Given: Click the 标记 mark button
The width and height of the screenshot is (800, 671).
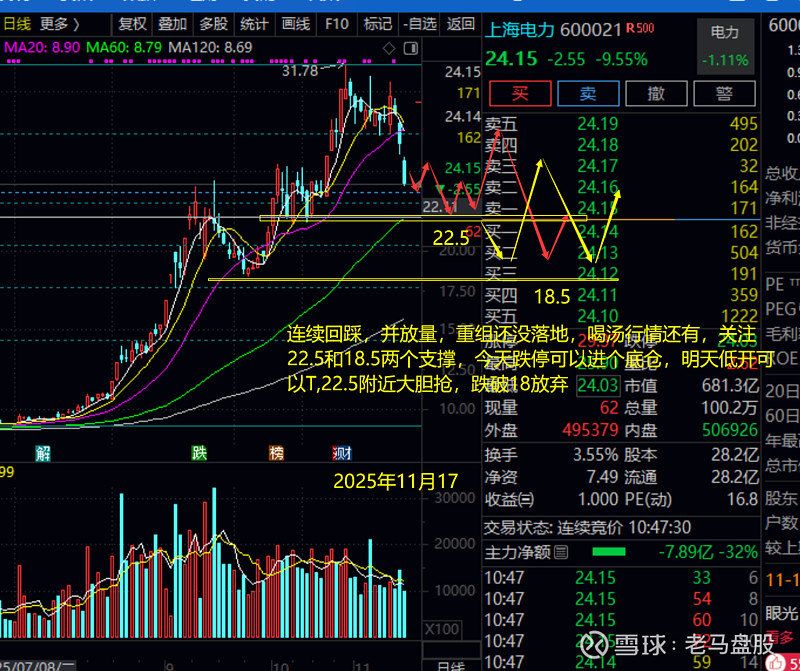Looking at the screenshot, I should pyautogui.click(x=378, y=24).
